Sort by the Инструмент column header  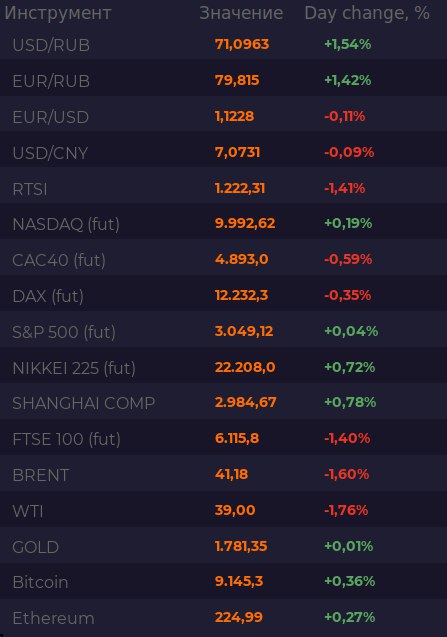(58, 13)
